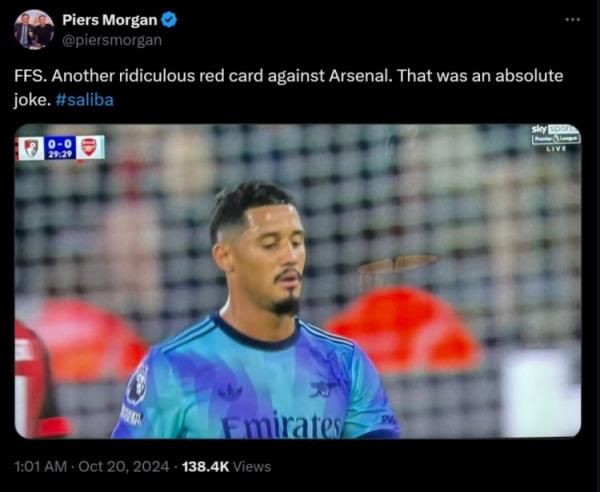Viewport: 600px width, 492px height.
Task: Click the Adidas logo on the jersey
Action: point(230,393)
